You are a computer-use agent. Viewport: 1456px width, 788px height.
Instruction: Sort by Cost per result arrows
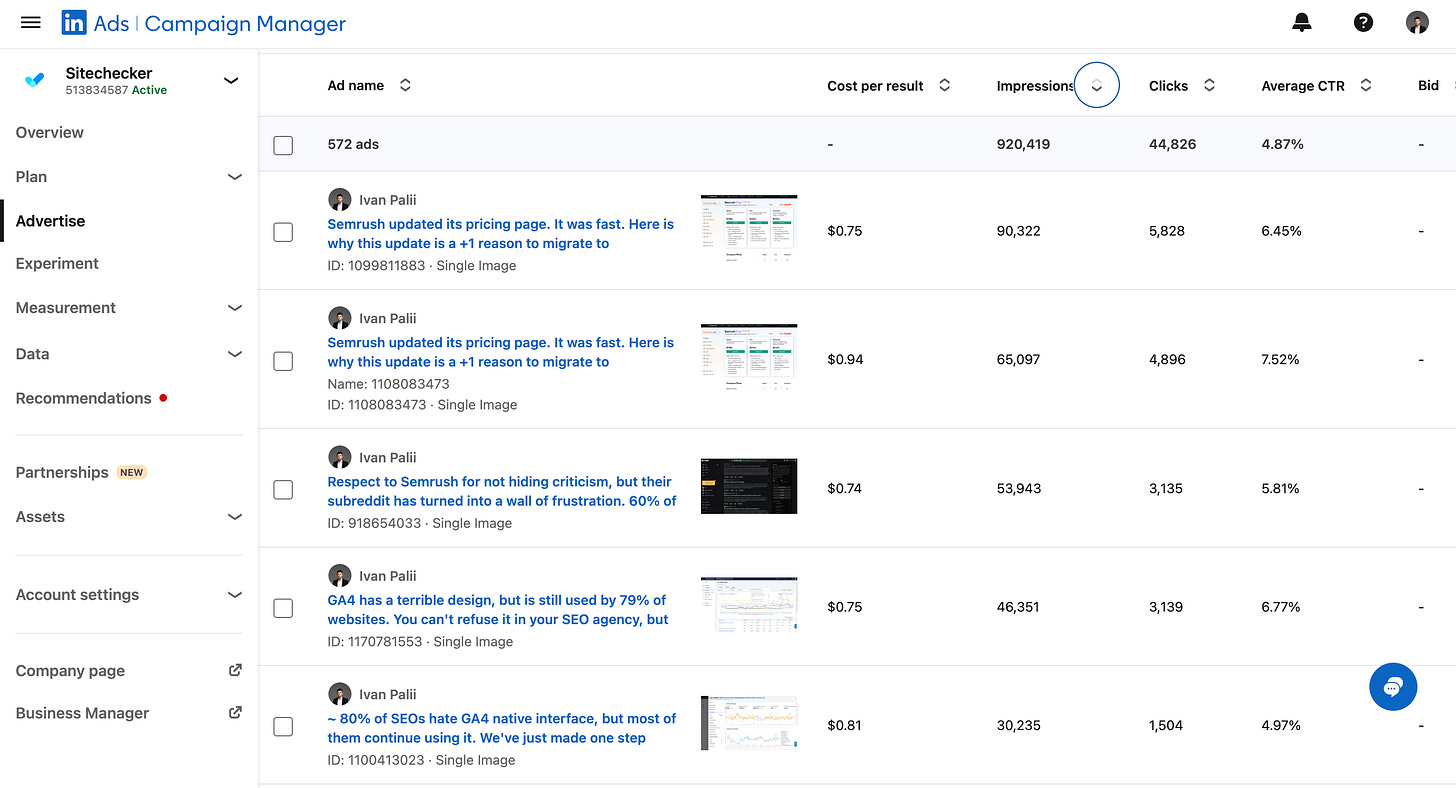(x=944, y=85)
